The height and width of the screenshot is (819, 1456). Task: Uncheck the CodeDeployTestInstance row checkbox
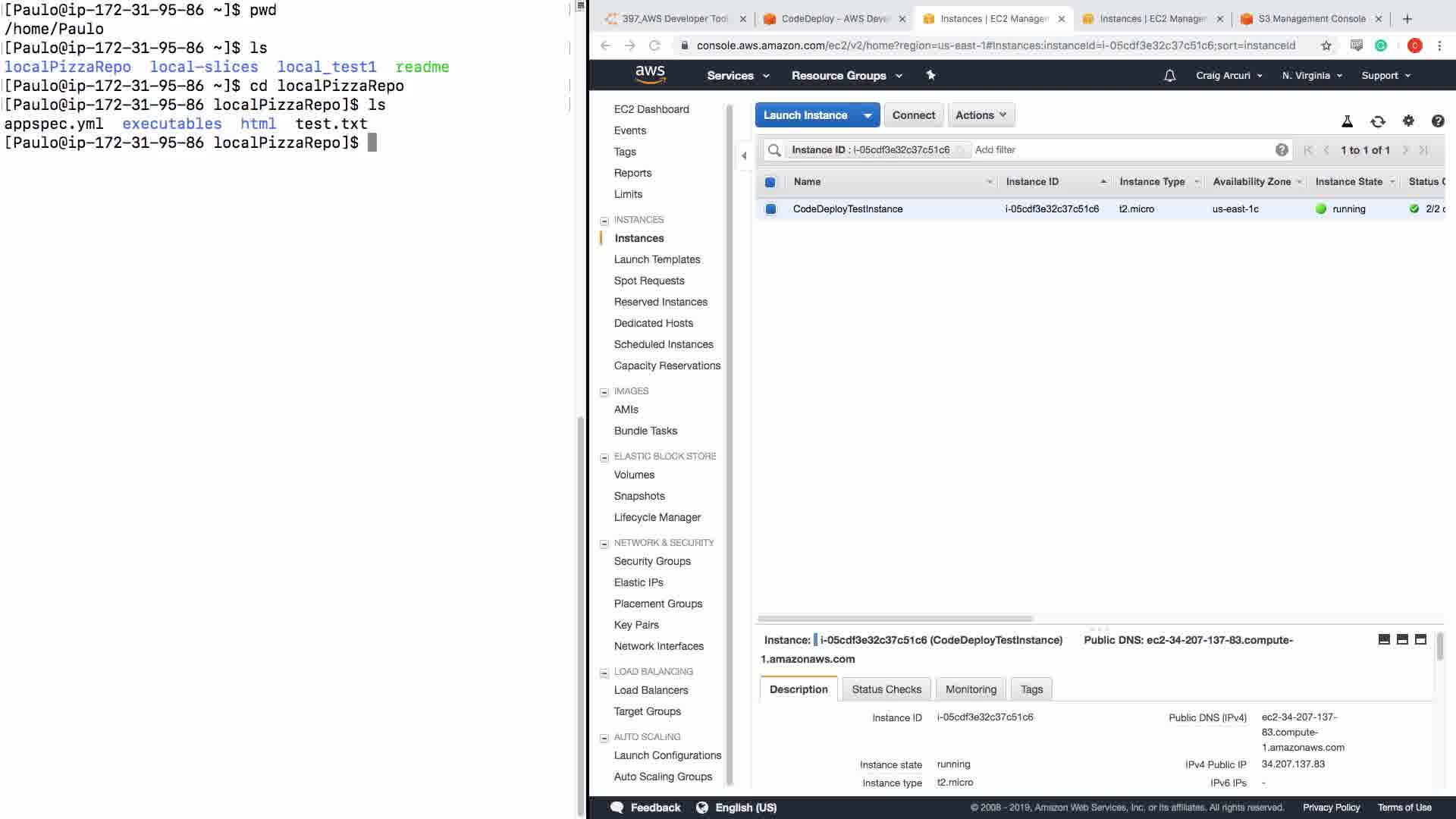[x=770, y=209]
